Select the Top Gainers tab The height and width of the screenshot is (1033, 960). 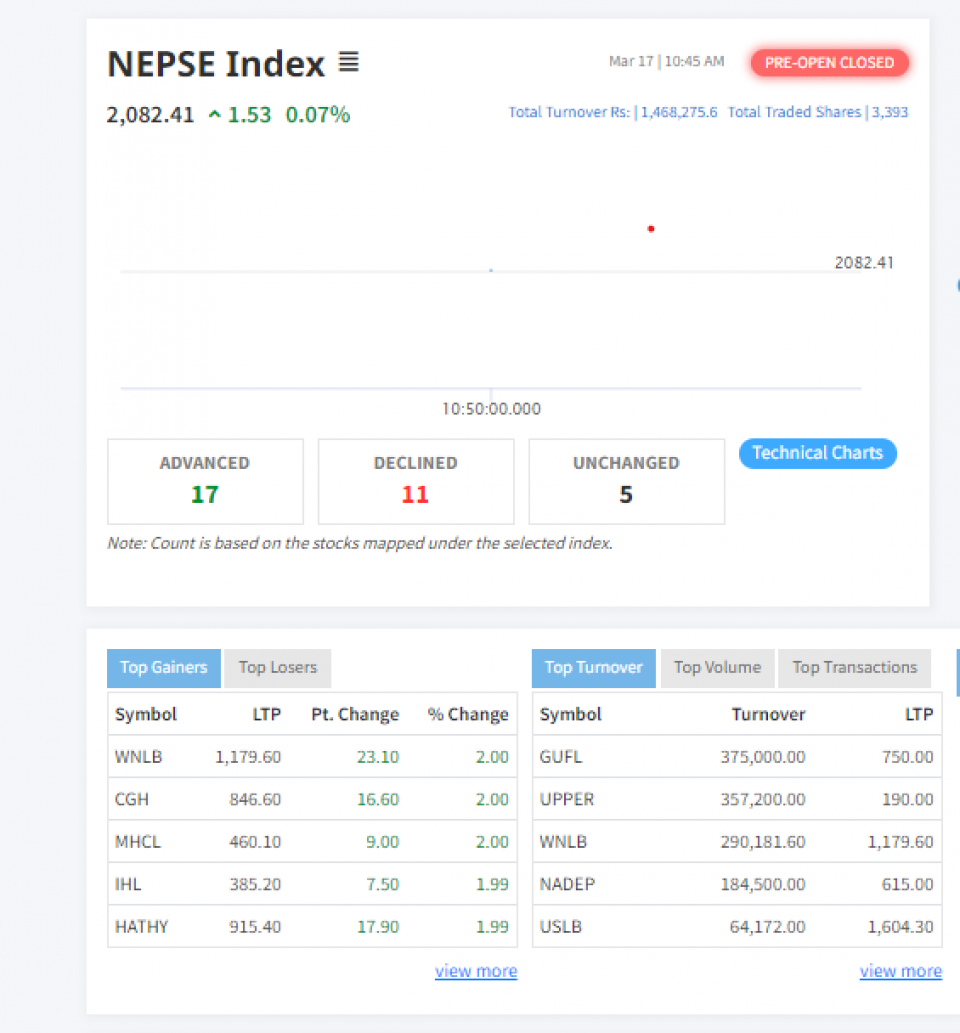(164, 668)
